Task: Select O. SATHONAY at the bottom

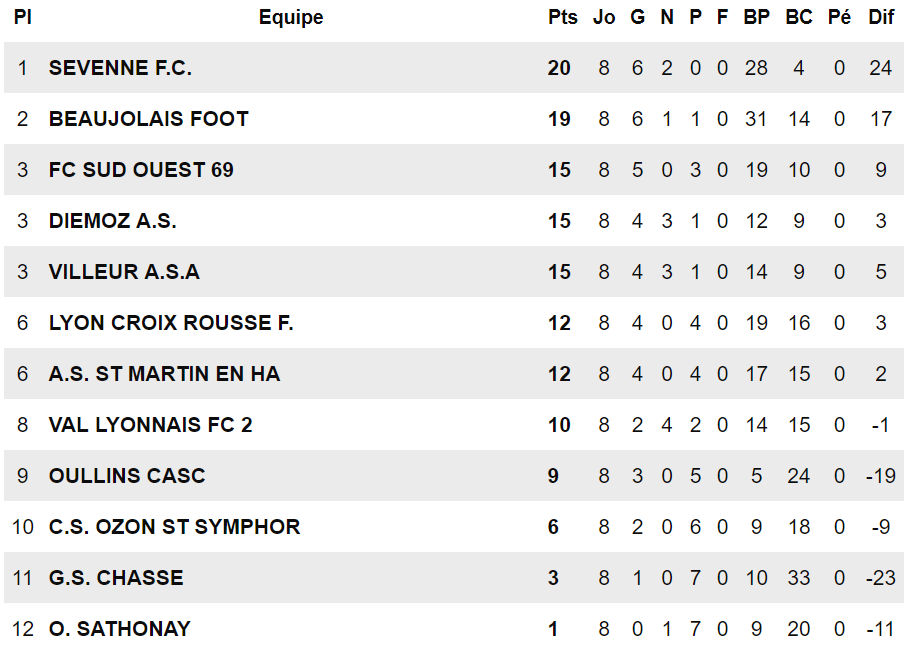Action: pyautogui.click(x=119, y=629)
